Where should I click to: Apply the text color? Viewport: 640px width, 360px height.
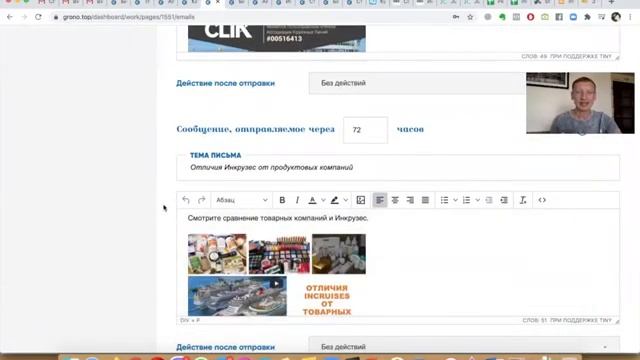pyautogui.click(x=312, y=200)
